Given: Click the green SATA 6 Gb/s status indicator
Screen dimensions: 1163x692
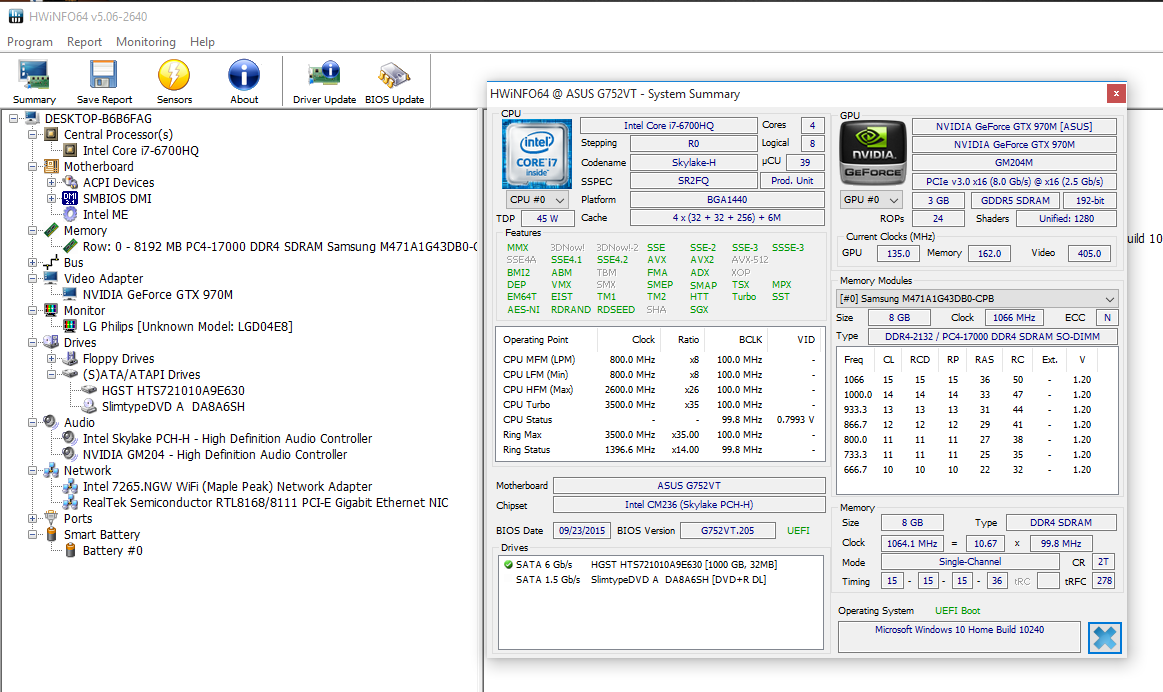Looking at the screenshot, I should click(508, 564).
